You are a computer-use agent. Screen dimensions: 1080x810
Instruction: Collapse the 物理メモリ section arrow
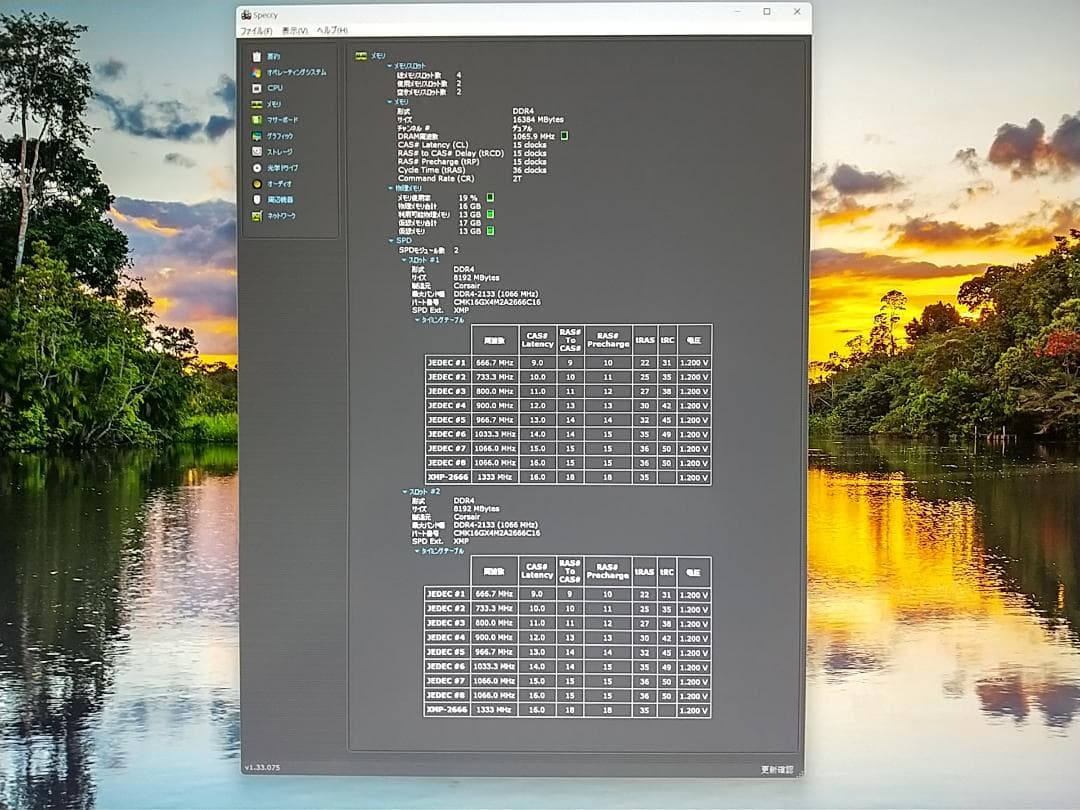coord(390,188)
